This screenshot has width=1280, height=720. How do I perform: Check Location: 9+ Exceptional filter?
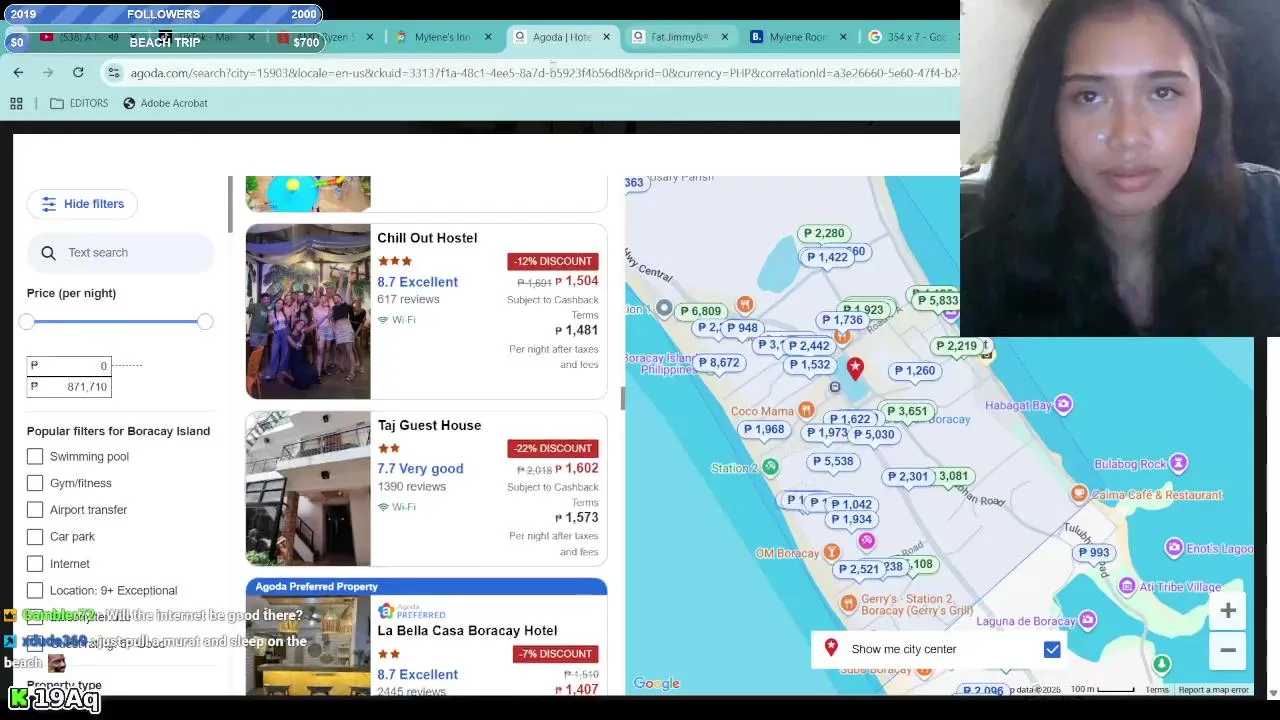35,591
